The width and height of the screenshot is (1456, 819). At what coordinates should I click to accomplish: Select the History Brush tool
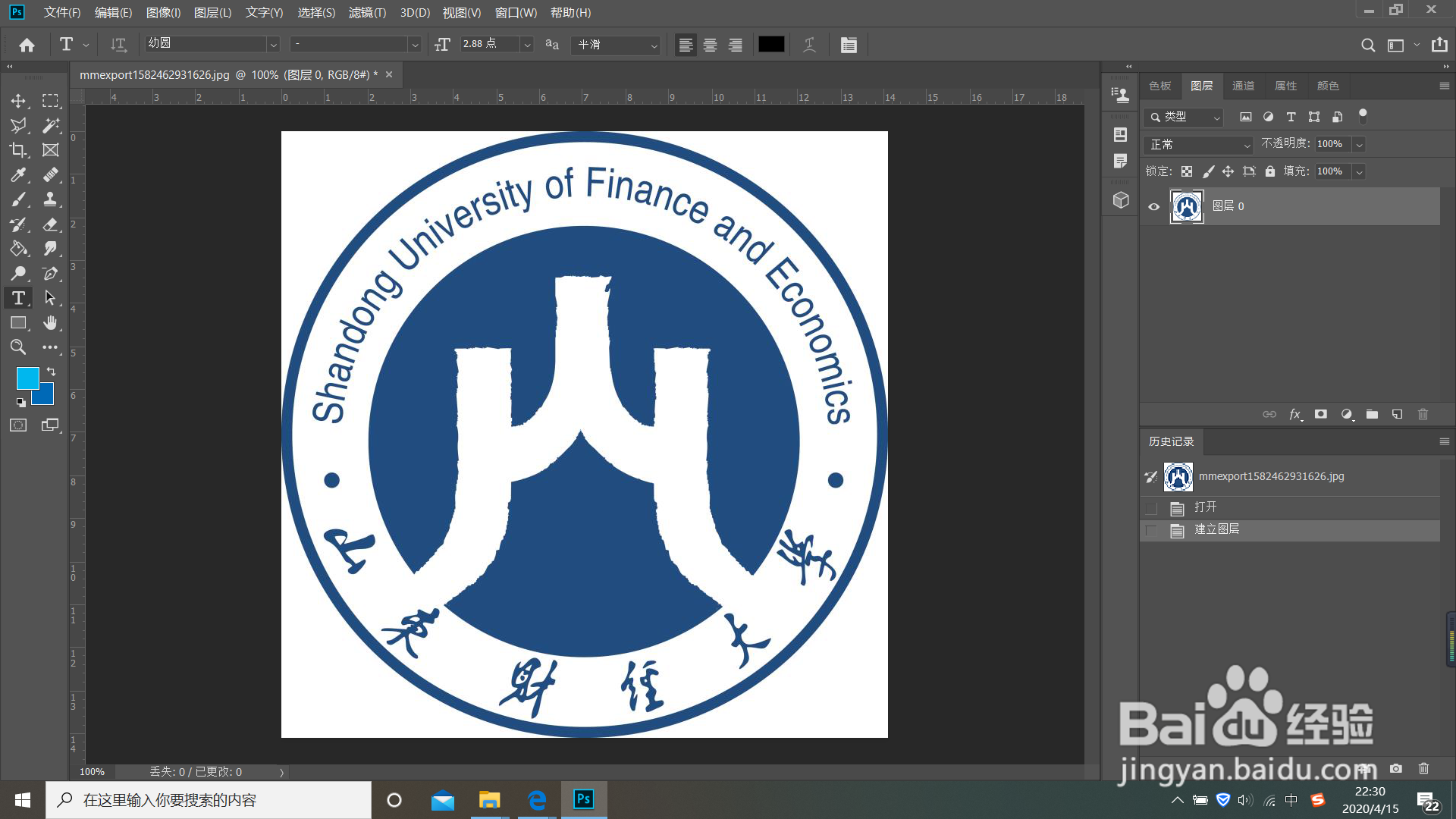[18, 224]
